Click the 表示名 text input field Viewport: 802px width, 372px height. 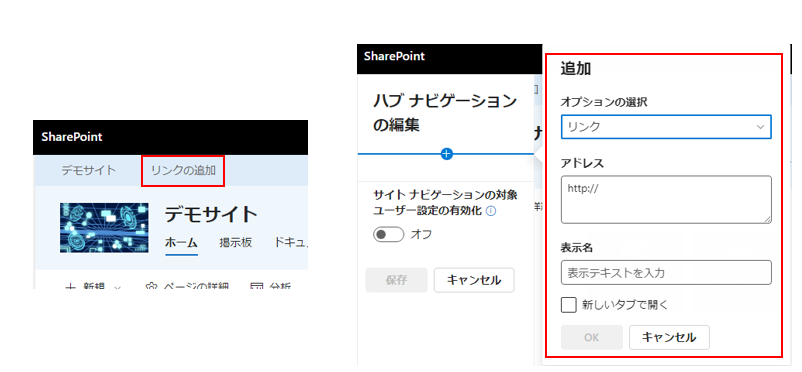666,273
